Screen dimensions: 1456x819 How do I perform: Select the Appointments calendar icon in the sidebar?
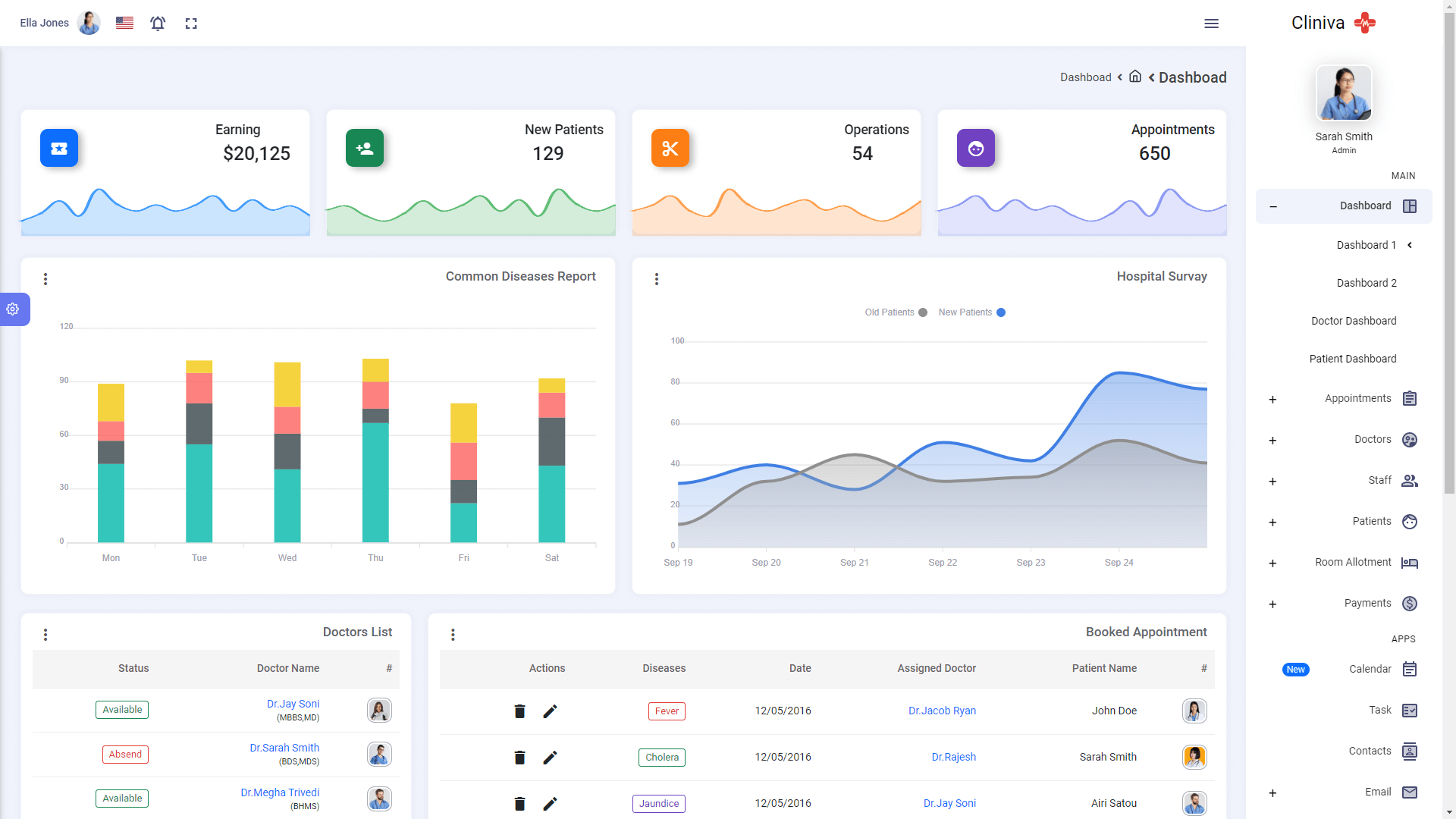tap(1410, 398)
